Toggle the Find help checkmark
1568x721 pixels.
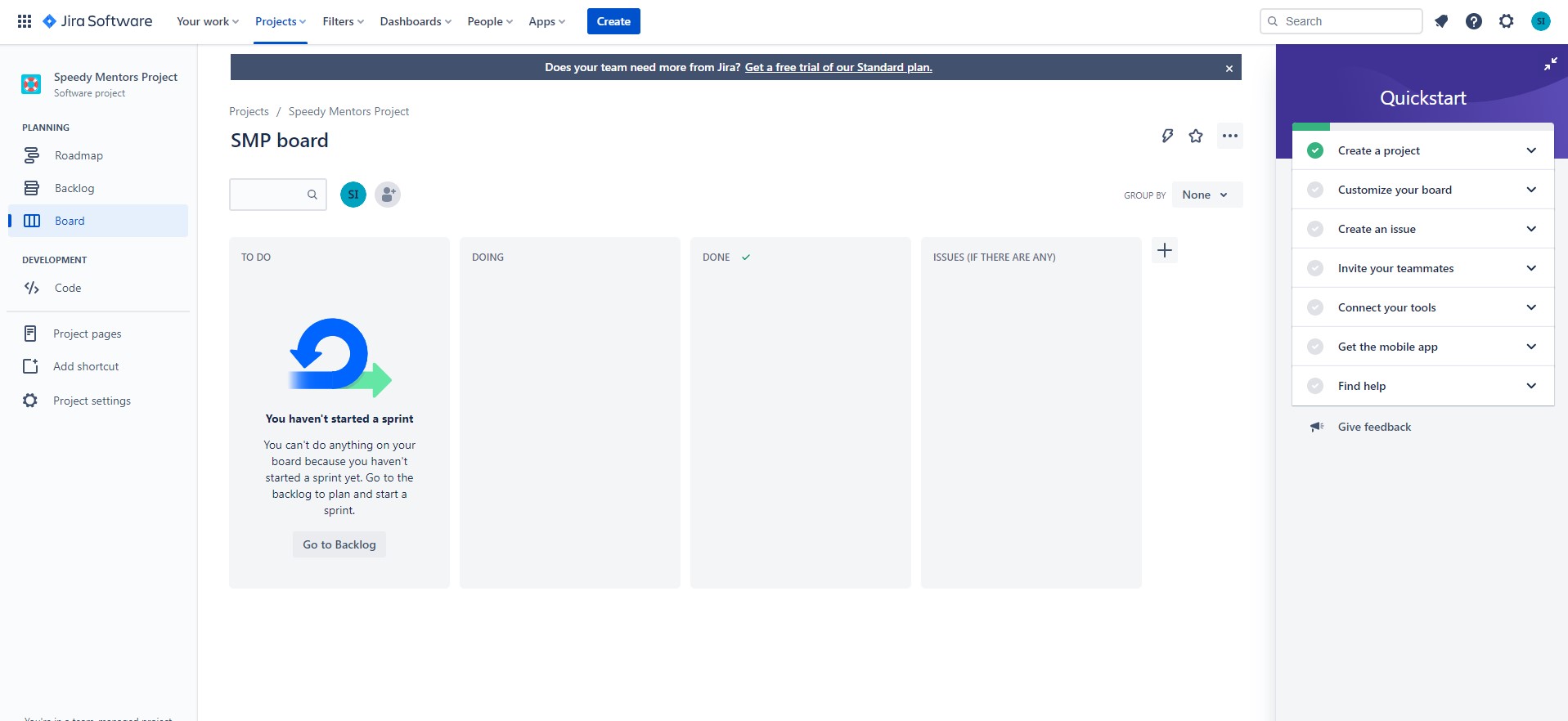(1315, 386)
